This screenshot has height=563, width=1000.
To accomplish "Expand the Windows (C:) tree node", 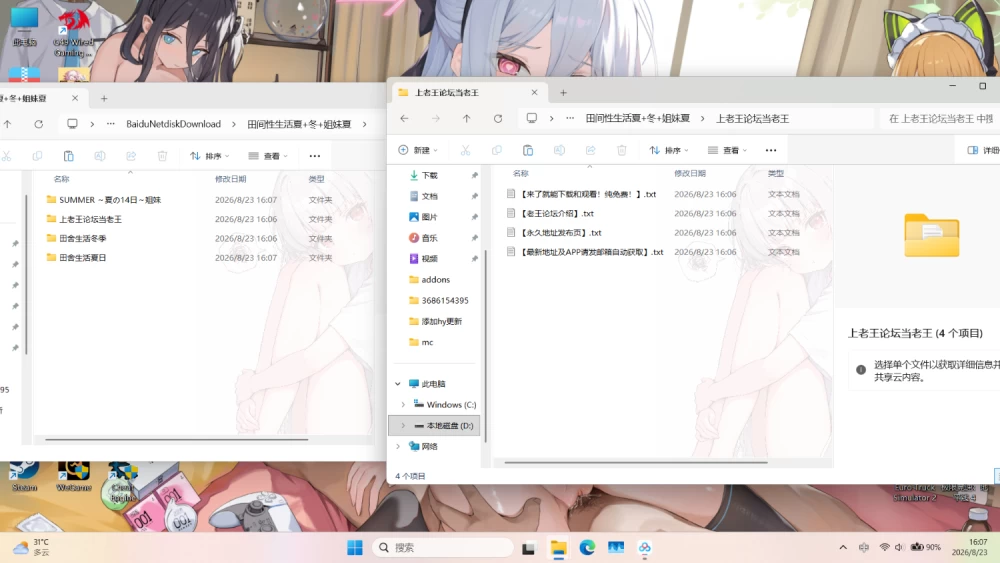I will [403, 405].
